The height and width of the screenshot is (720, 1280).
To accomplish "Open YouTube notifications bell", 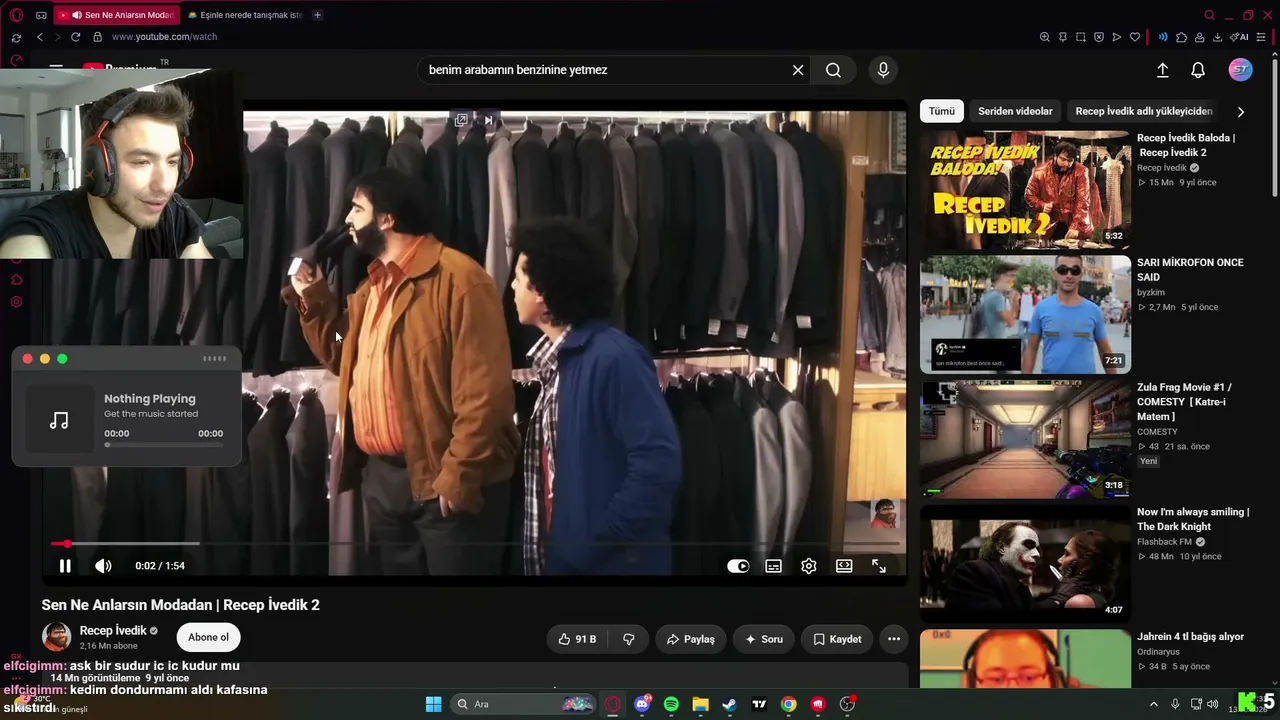I will tap(1198, 70).
